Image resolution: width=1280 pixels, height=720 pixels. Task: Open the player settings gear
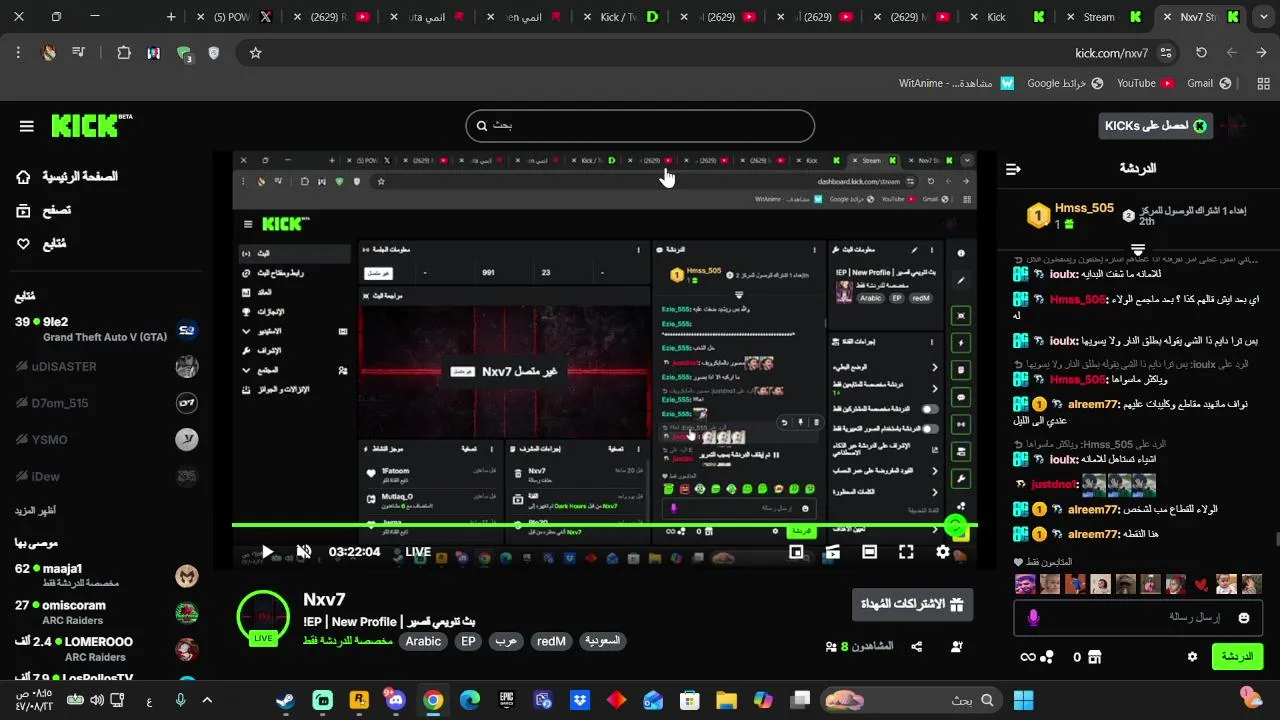[942, 552]
